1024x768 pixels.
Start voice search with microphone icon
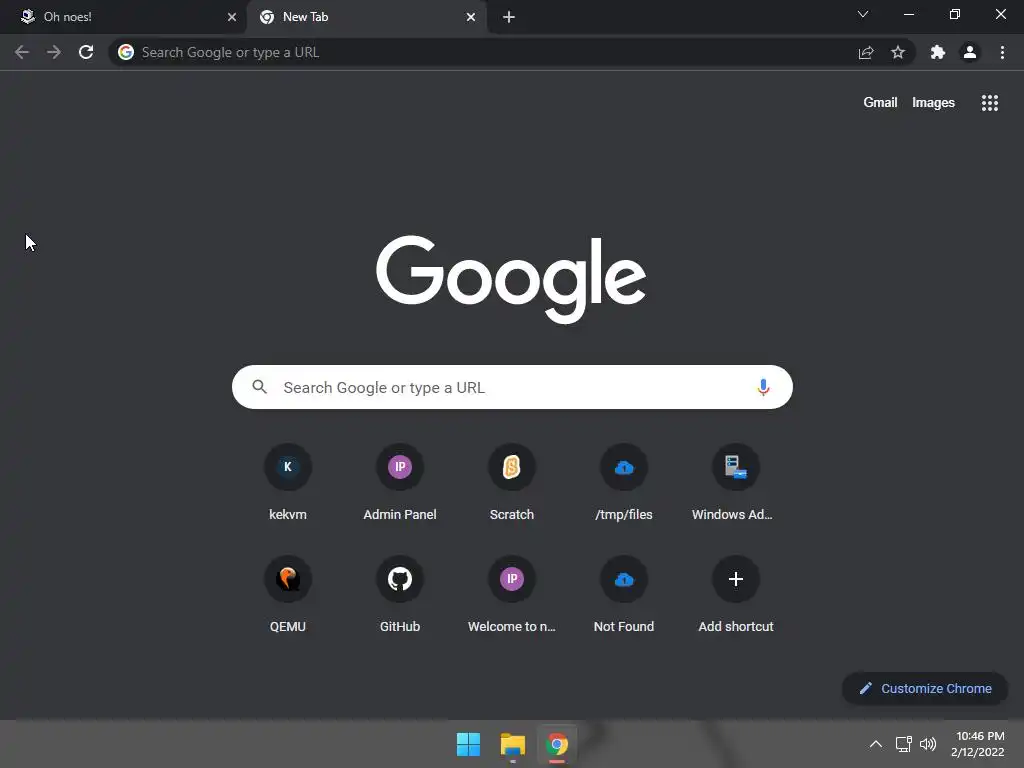coord(763,387)
